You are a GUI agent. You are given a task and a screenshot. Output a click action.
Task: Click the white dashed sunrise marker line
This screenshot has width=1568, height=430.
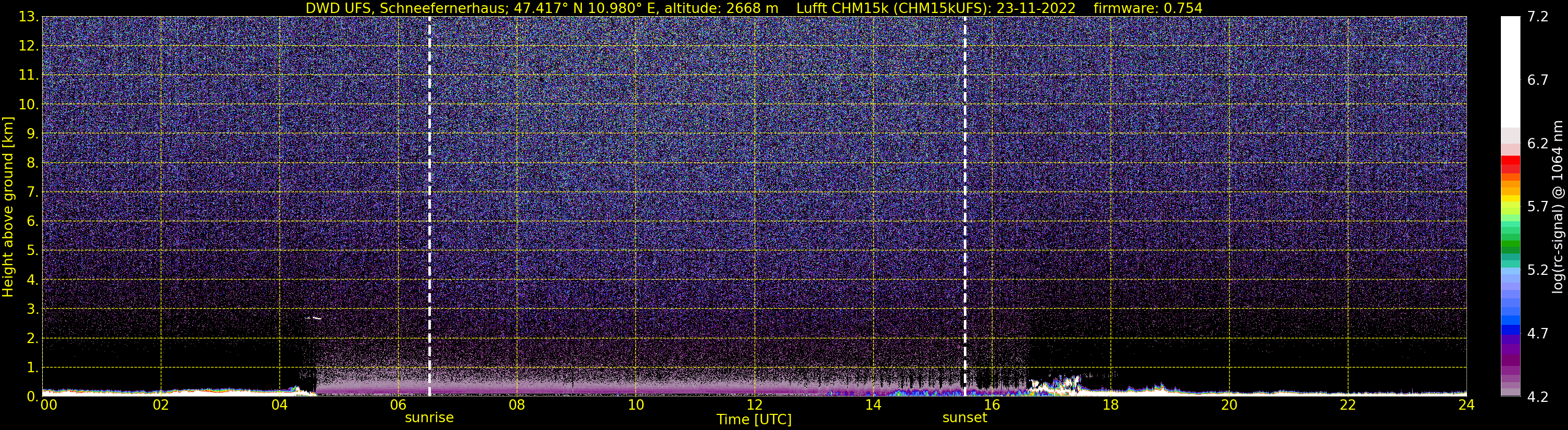(x=429, y=207)
